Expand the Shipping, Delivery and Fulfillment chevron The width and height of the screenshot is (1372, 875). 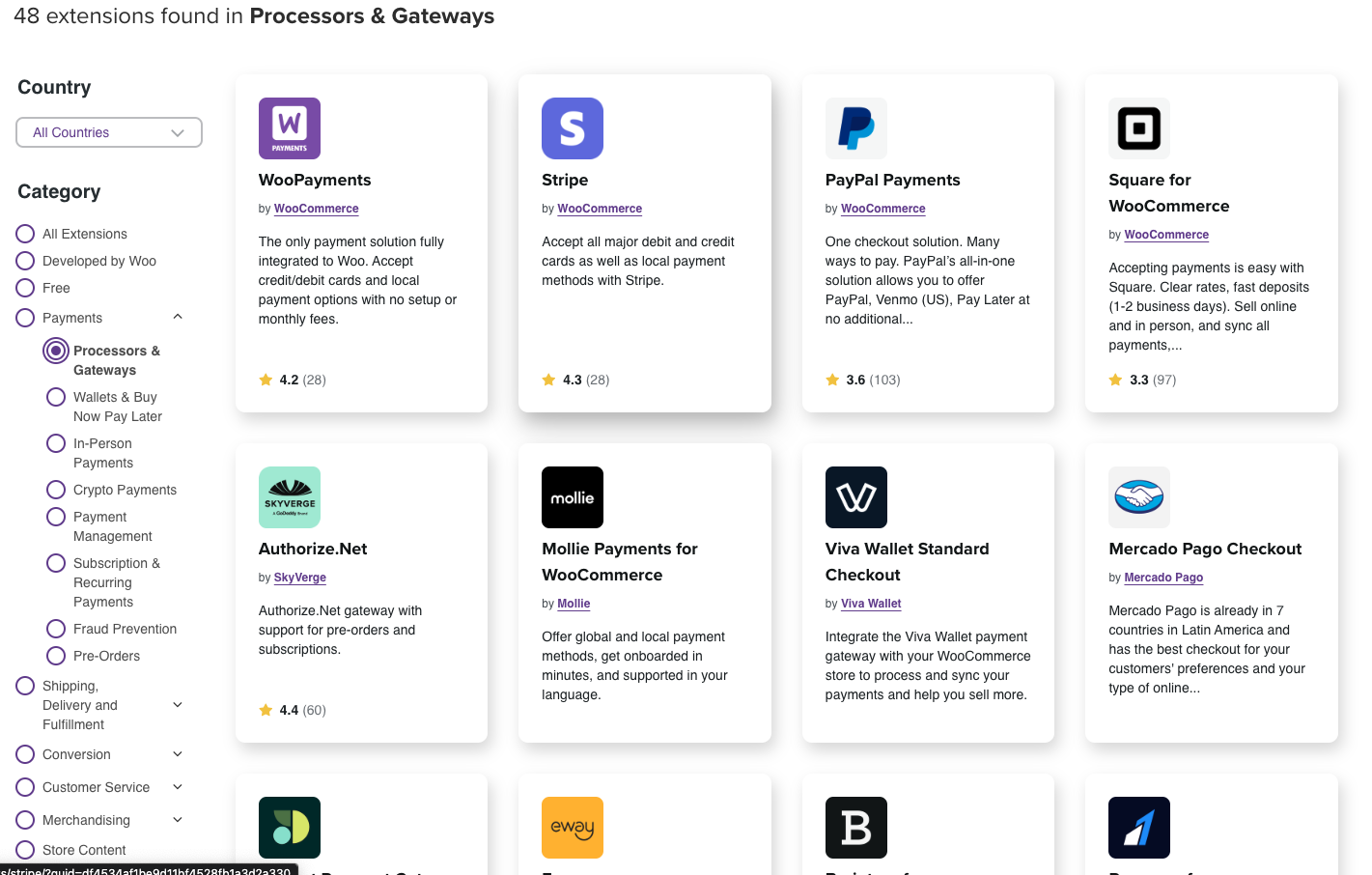pyautogui.click(x=178, y=705)
